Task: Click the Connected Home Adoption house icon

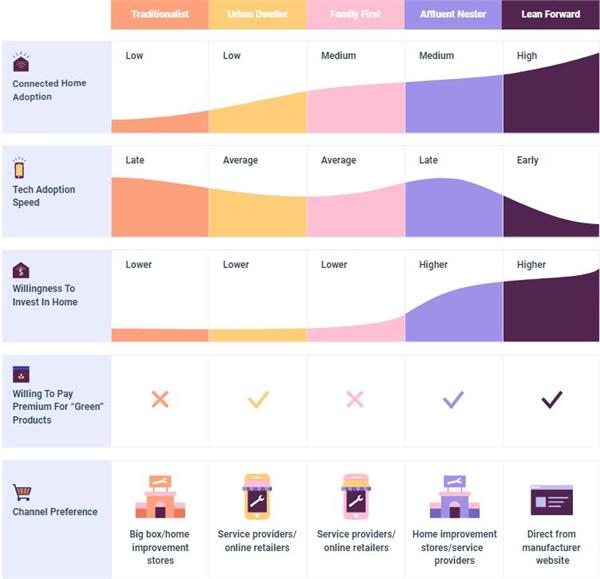Action: tap(21, 62)
